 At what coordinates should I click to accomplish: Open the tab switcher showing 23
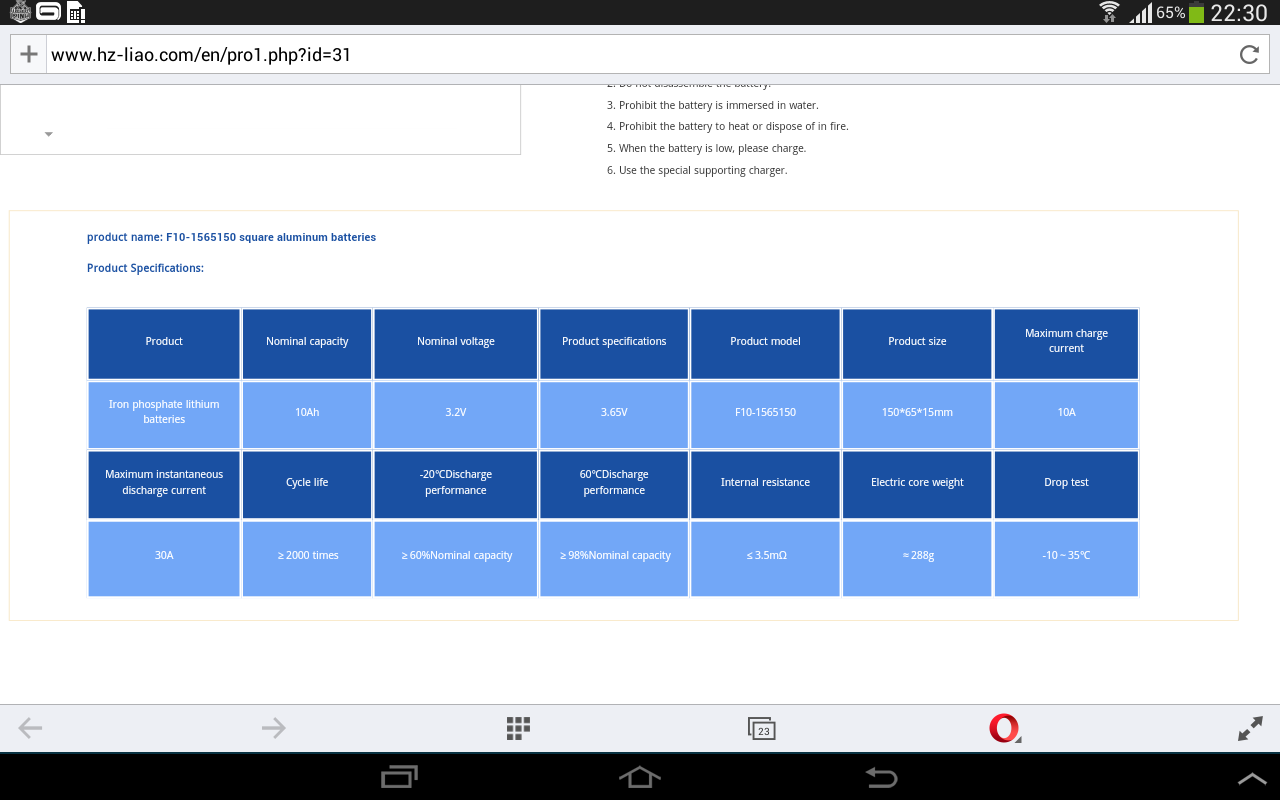(x=762, y=729)
